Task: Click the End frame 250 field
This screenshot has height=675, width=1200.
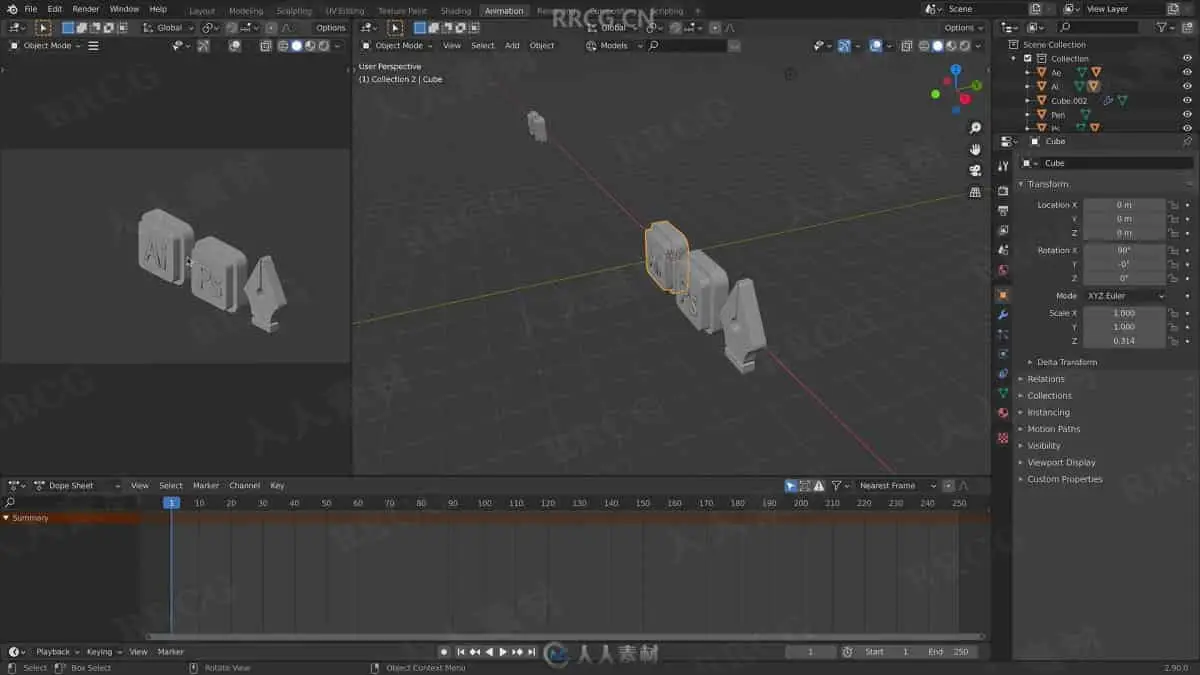Action: (x=949, y=652)
